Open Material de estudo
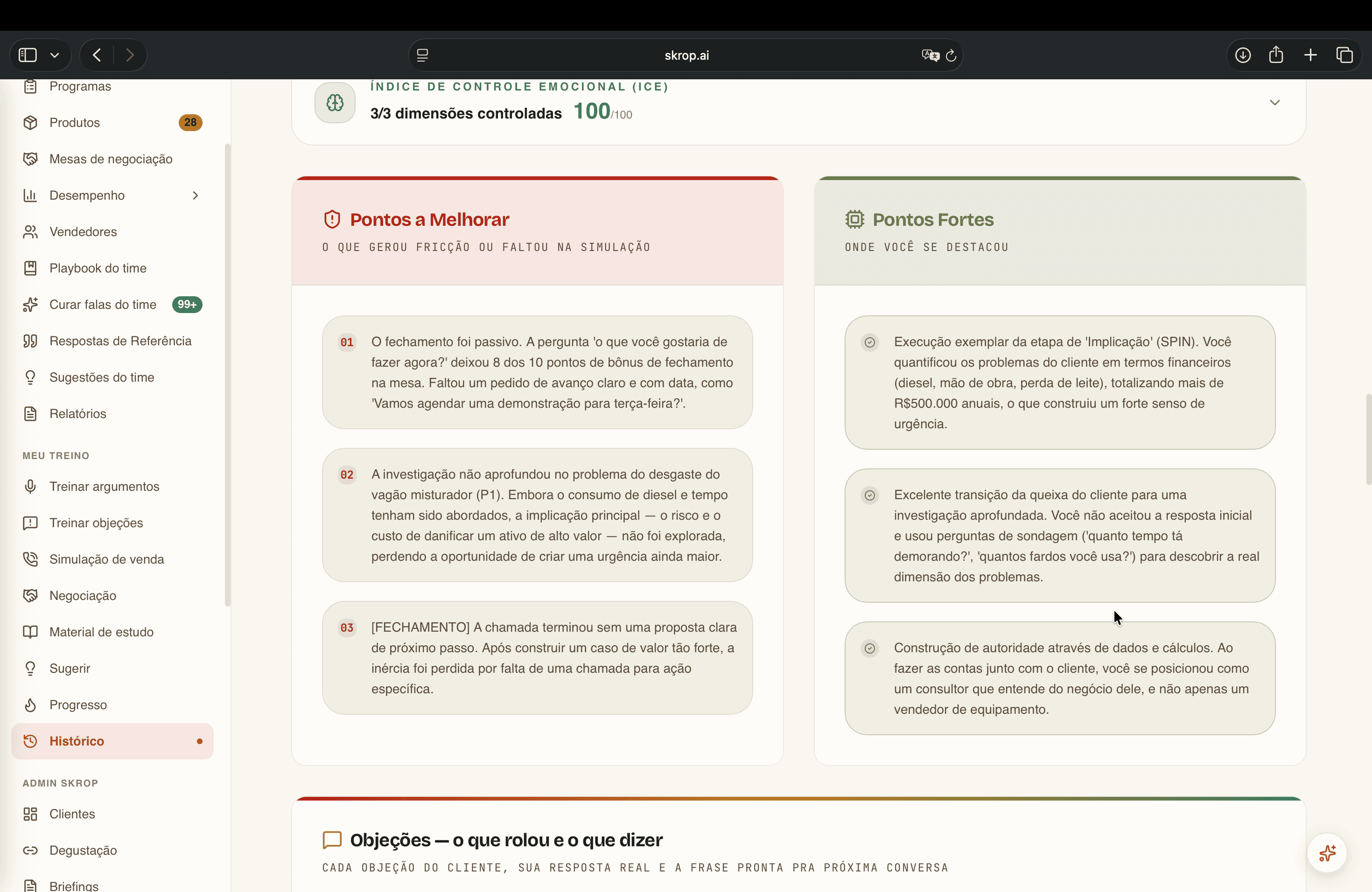 point(112,632)
